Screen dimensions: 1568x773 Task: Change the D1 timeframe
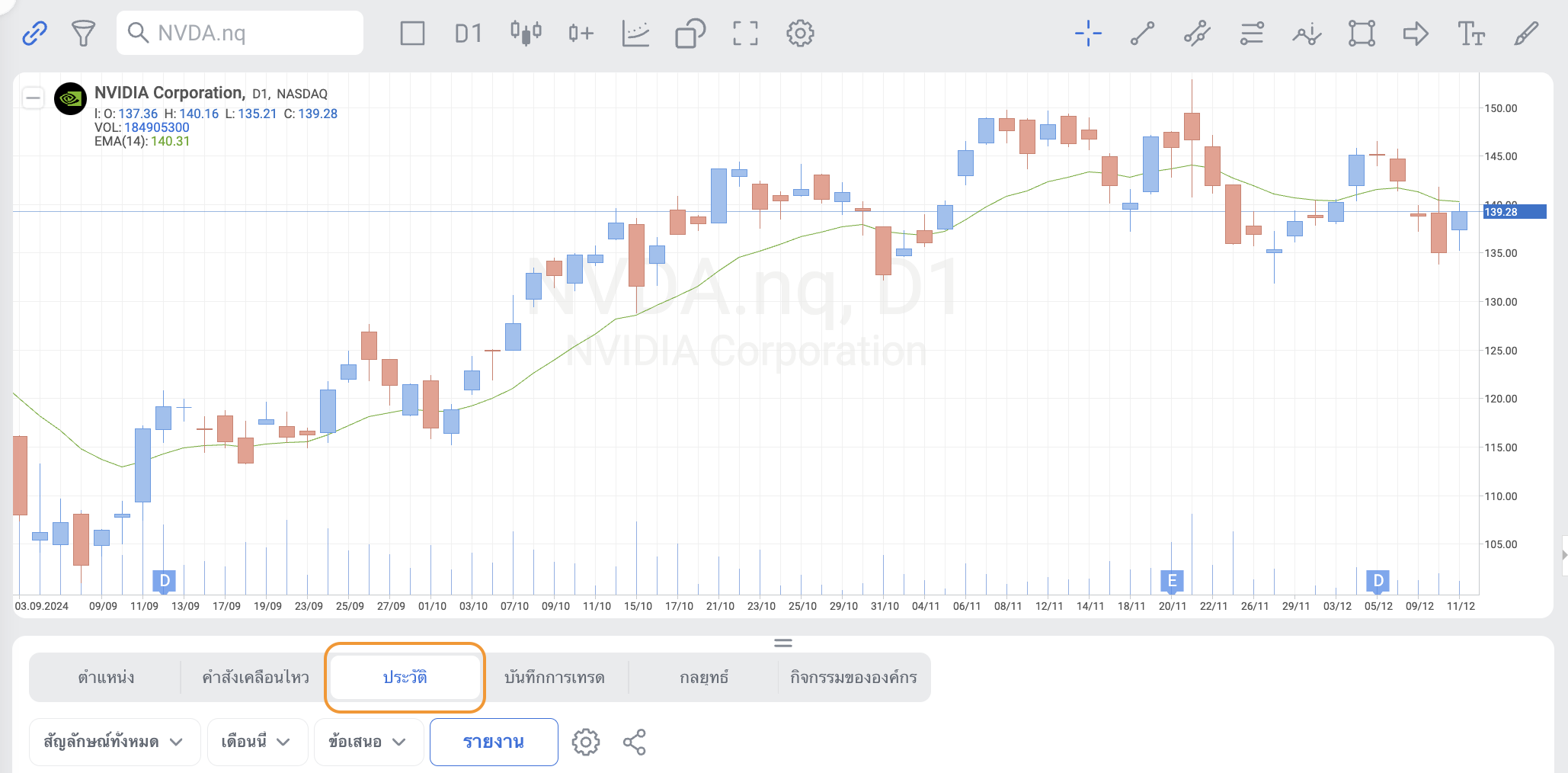coord(468,34)
